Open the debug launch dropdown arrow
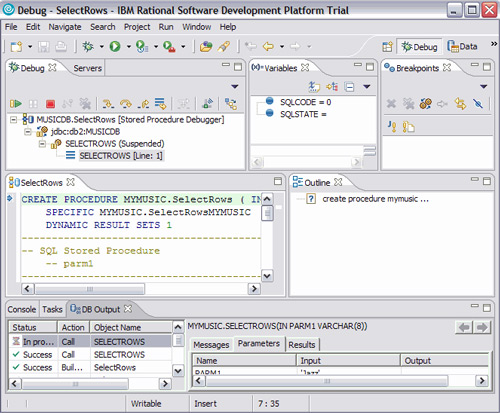Viewport: 500px width, 413px height. pos(102,47)
